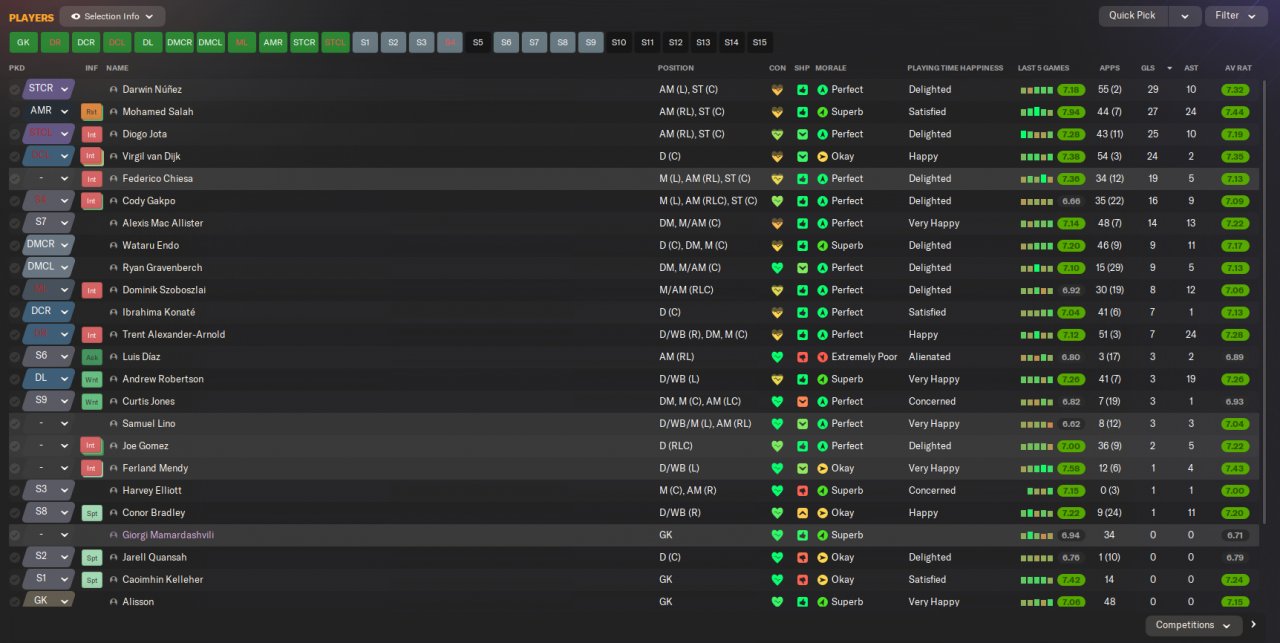Expand the arrow beside Quick Pick
1280x643 pixels.
(x=1185, y=16)
